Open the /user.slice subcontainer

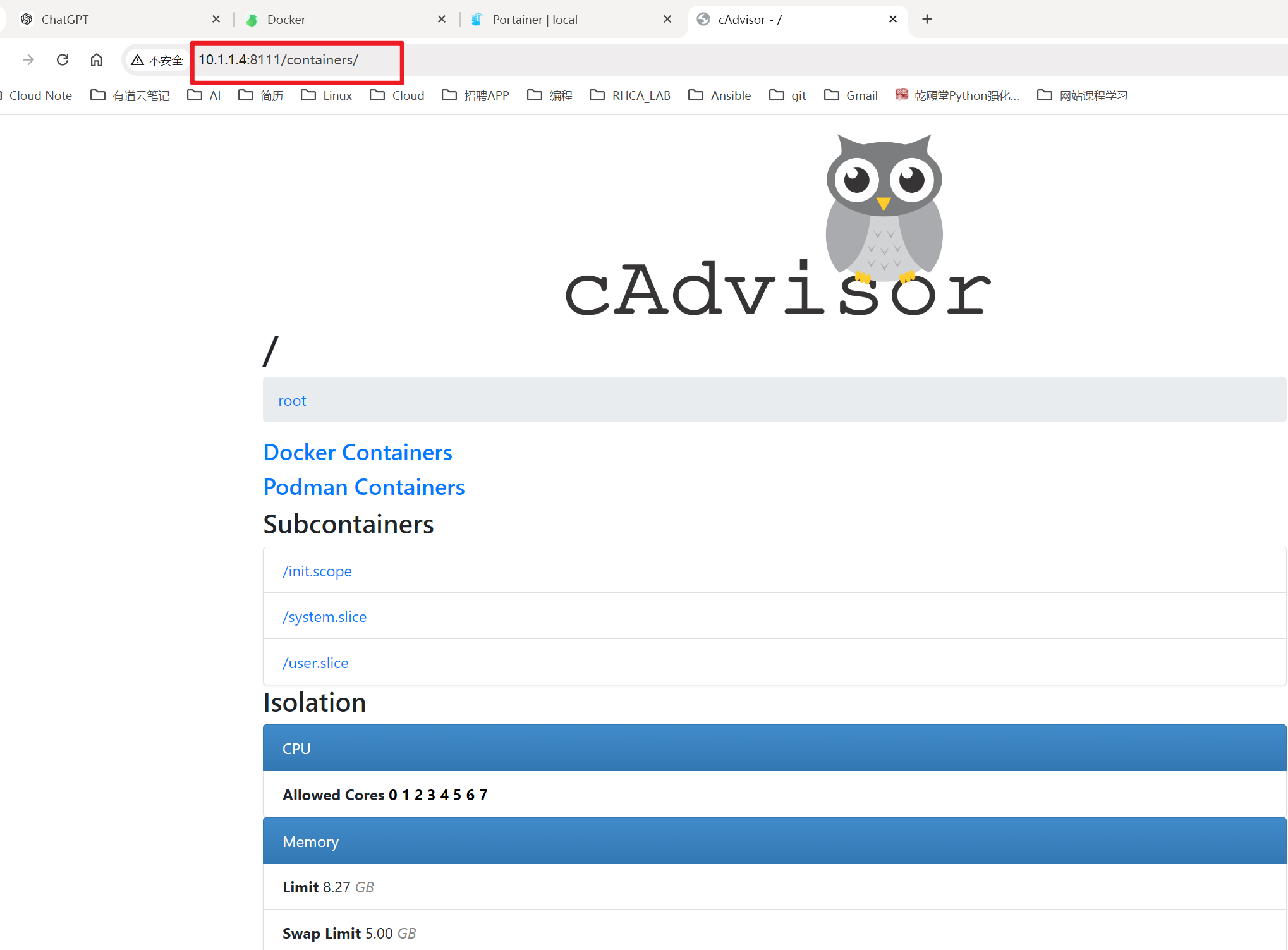point(315,663)
